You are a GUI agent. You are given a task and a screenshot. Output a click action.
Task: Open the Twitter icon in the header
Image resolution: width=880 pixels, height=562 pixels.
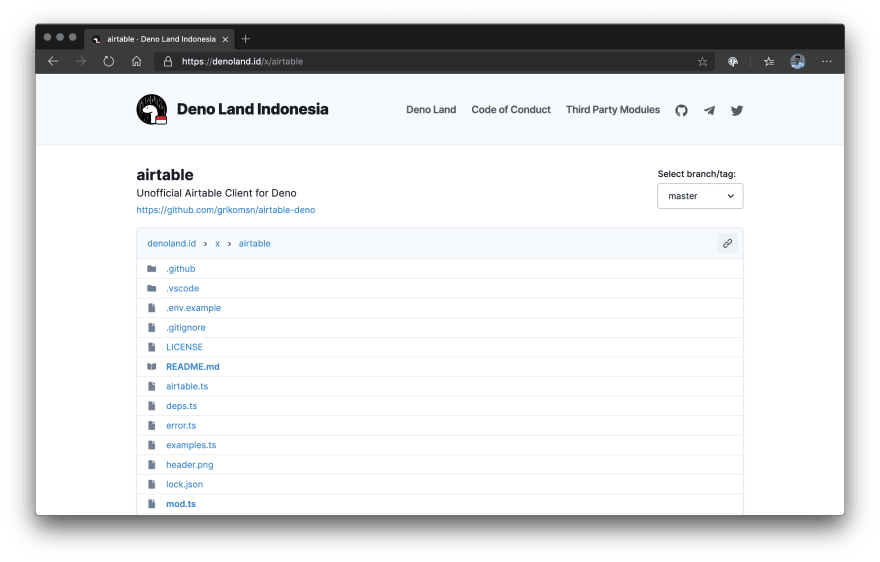[737, 111]
